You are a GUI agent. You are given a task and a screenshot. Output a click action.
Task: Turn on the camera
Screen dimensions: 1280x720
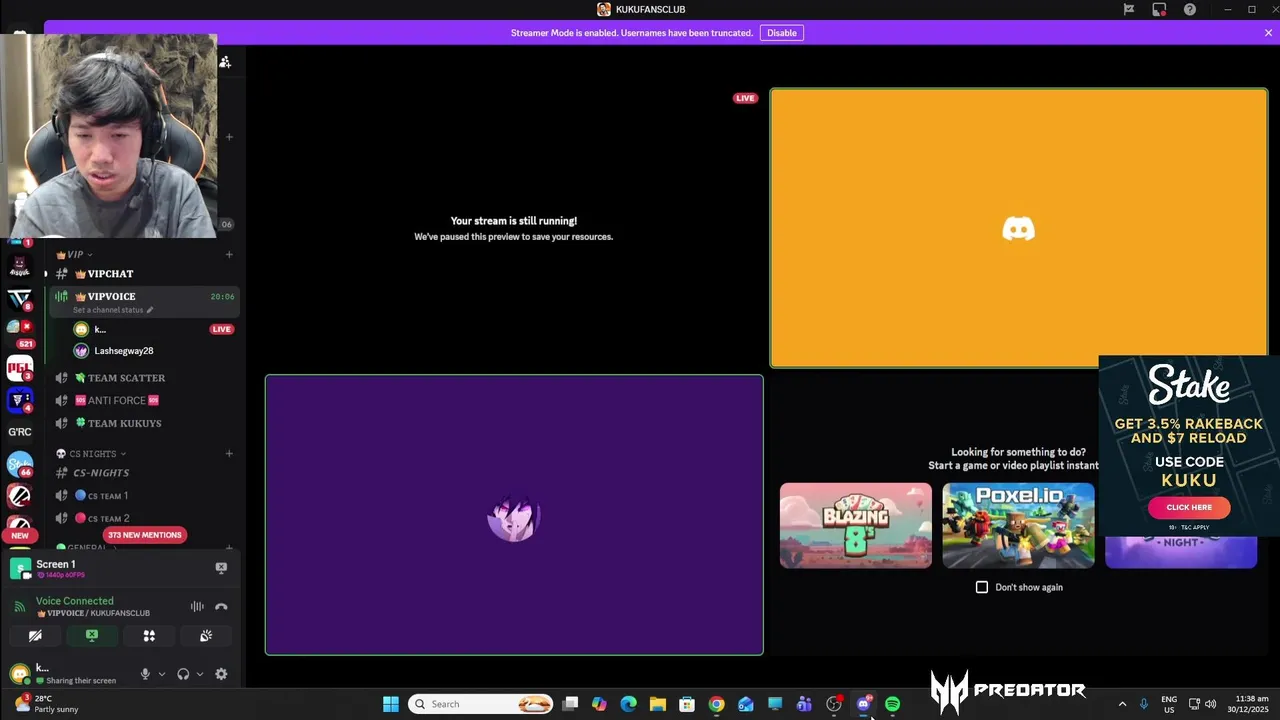35,636
